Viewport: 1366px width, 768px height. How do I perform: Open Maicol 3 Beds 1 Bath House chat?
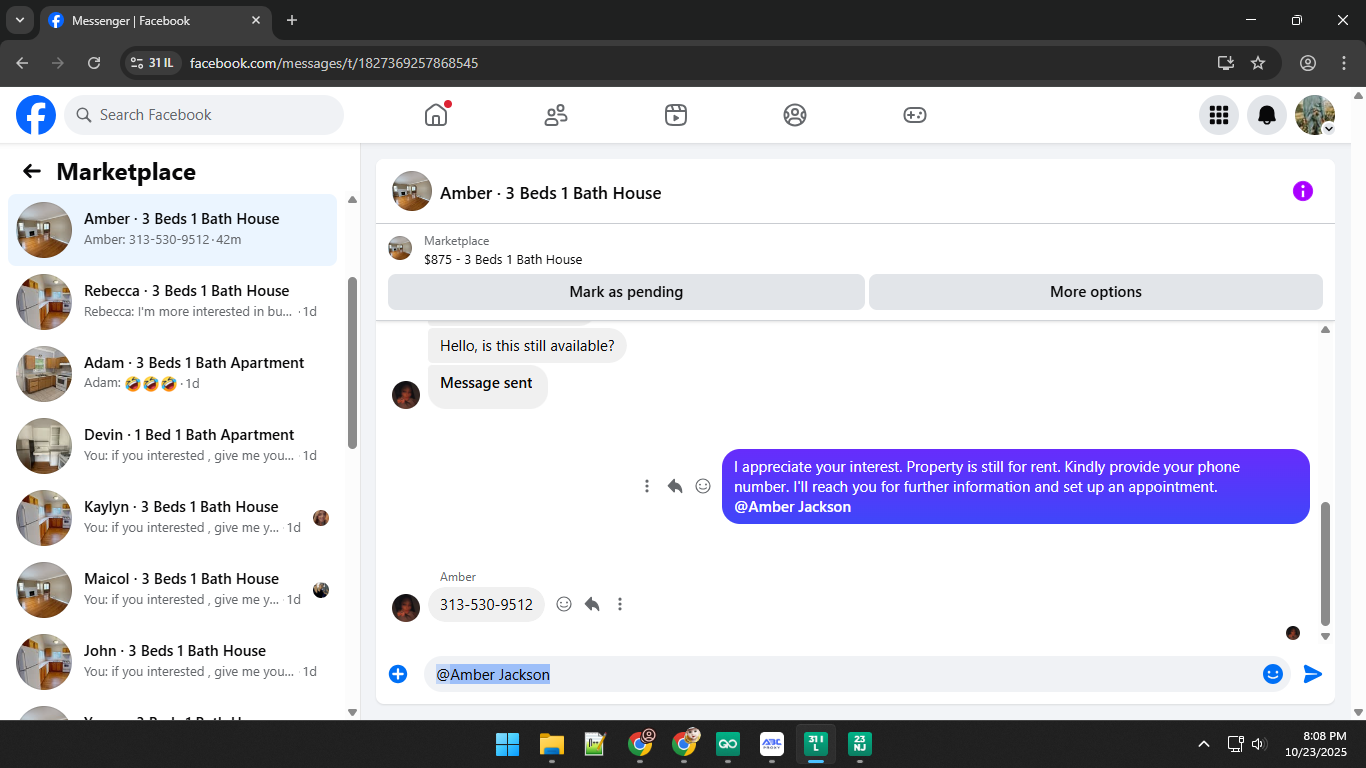[172, 590]
